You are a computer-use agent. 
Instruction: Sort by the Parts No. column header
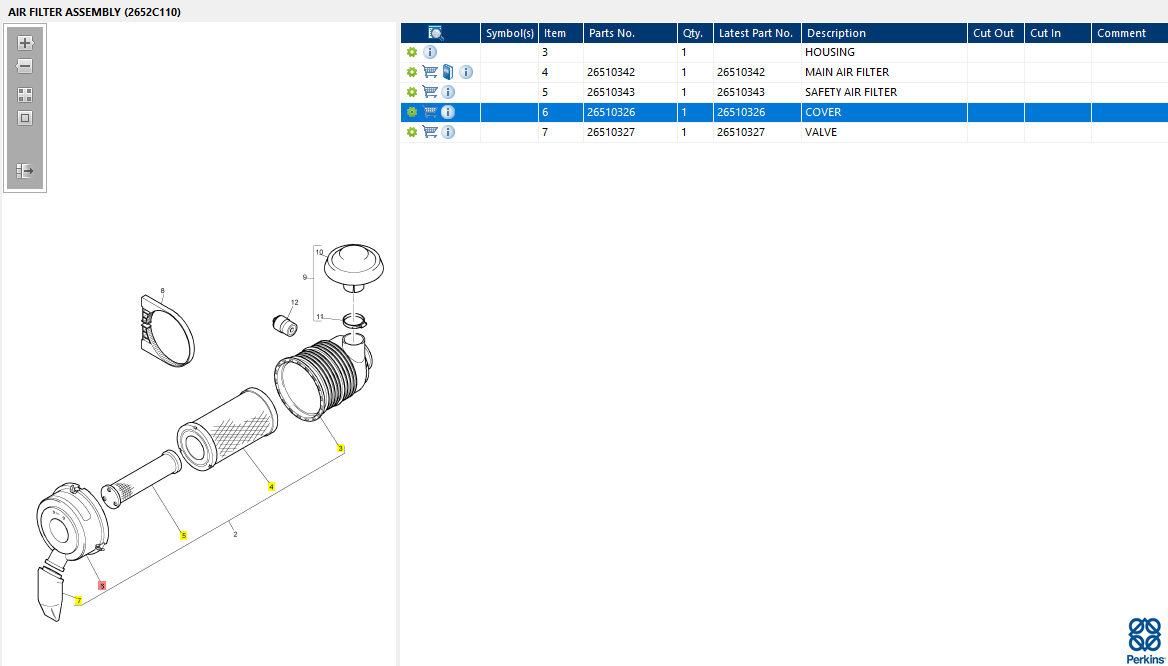click(x=630, y=33)
